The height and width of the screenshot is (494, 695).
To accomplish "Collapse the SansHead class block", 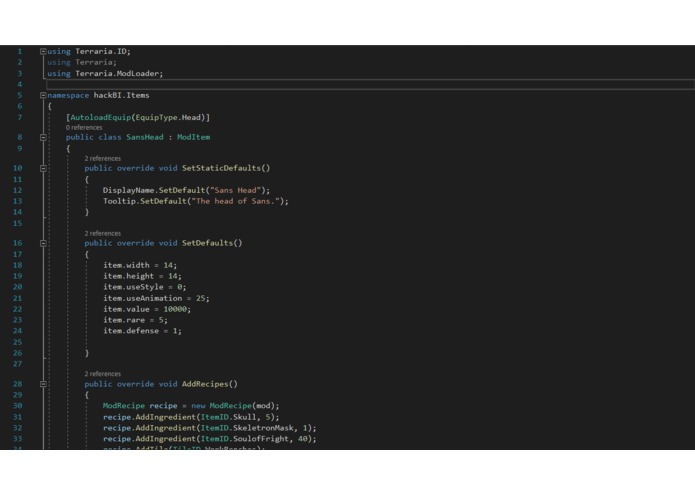I will click(x=43, y=137).
